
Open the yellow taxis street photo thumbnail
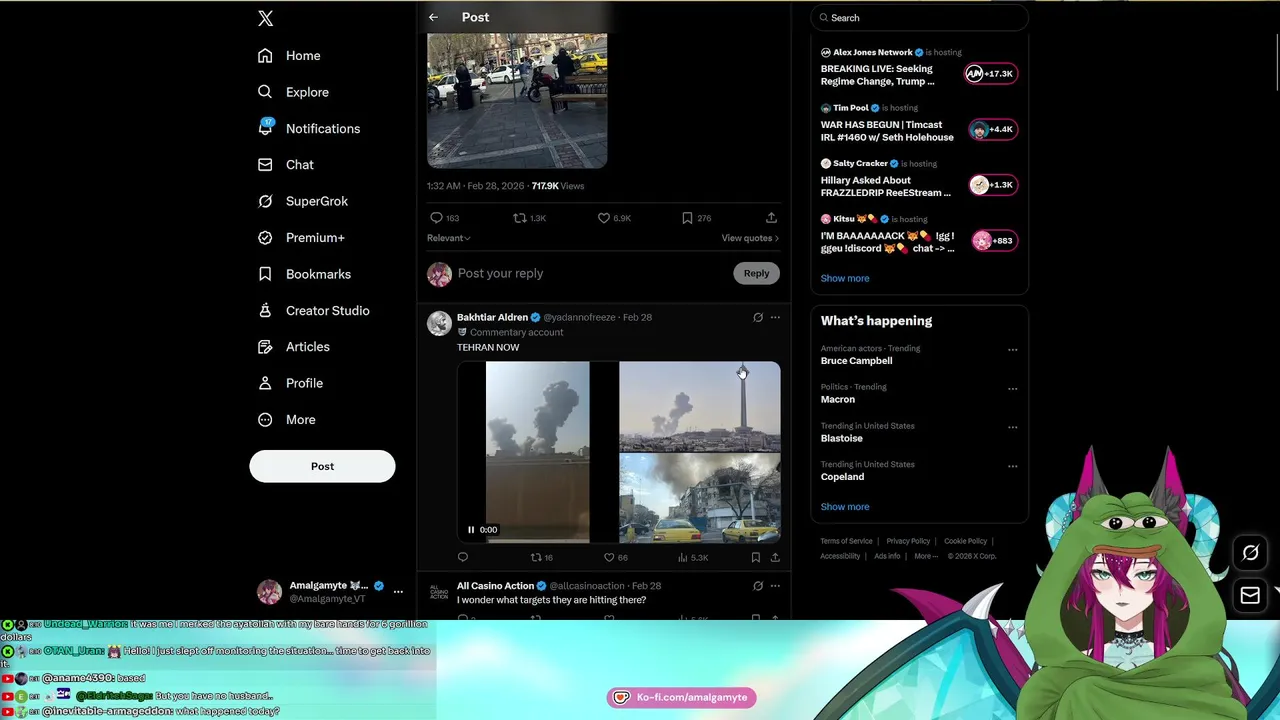[x=700, y=498]
